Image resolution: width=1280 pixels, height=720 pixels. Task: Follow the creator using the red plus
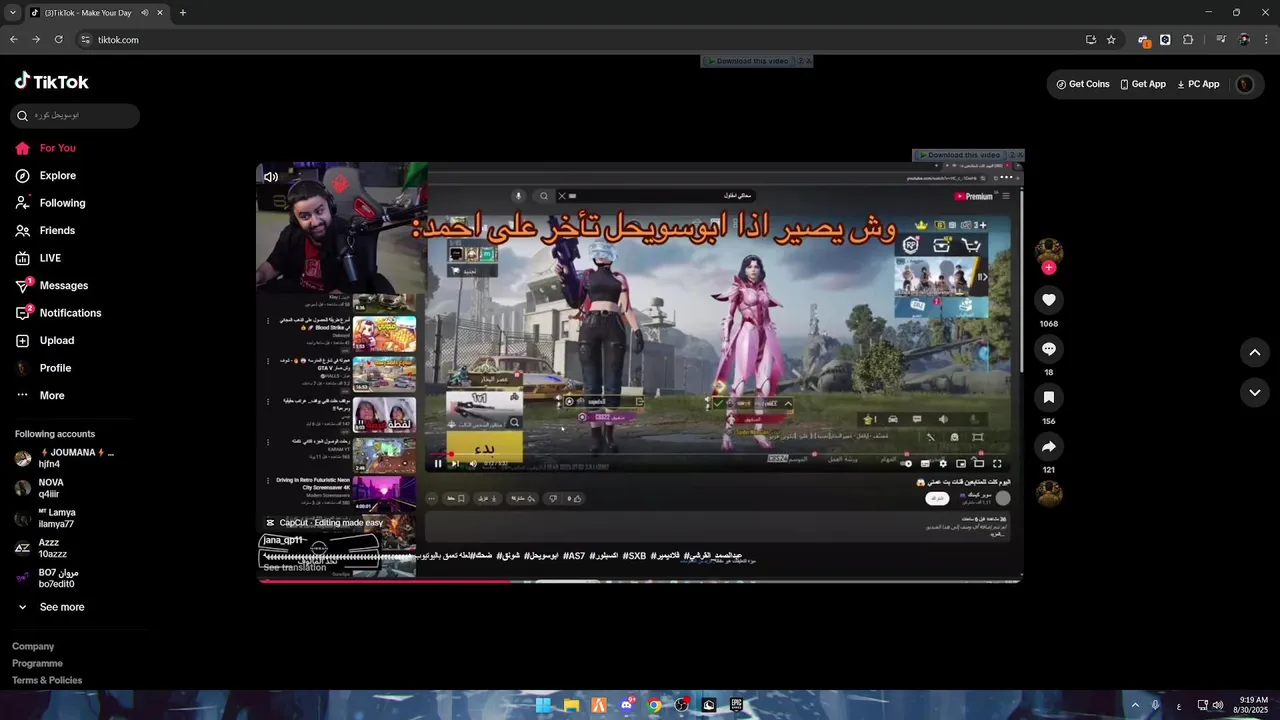(x=1049, y=268)
